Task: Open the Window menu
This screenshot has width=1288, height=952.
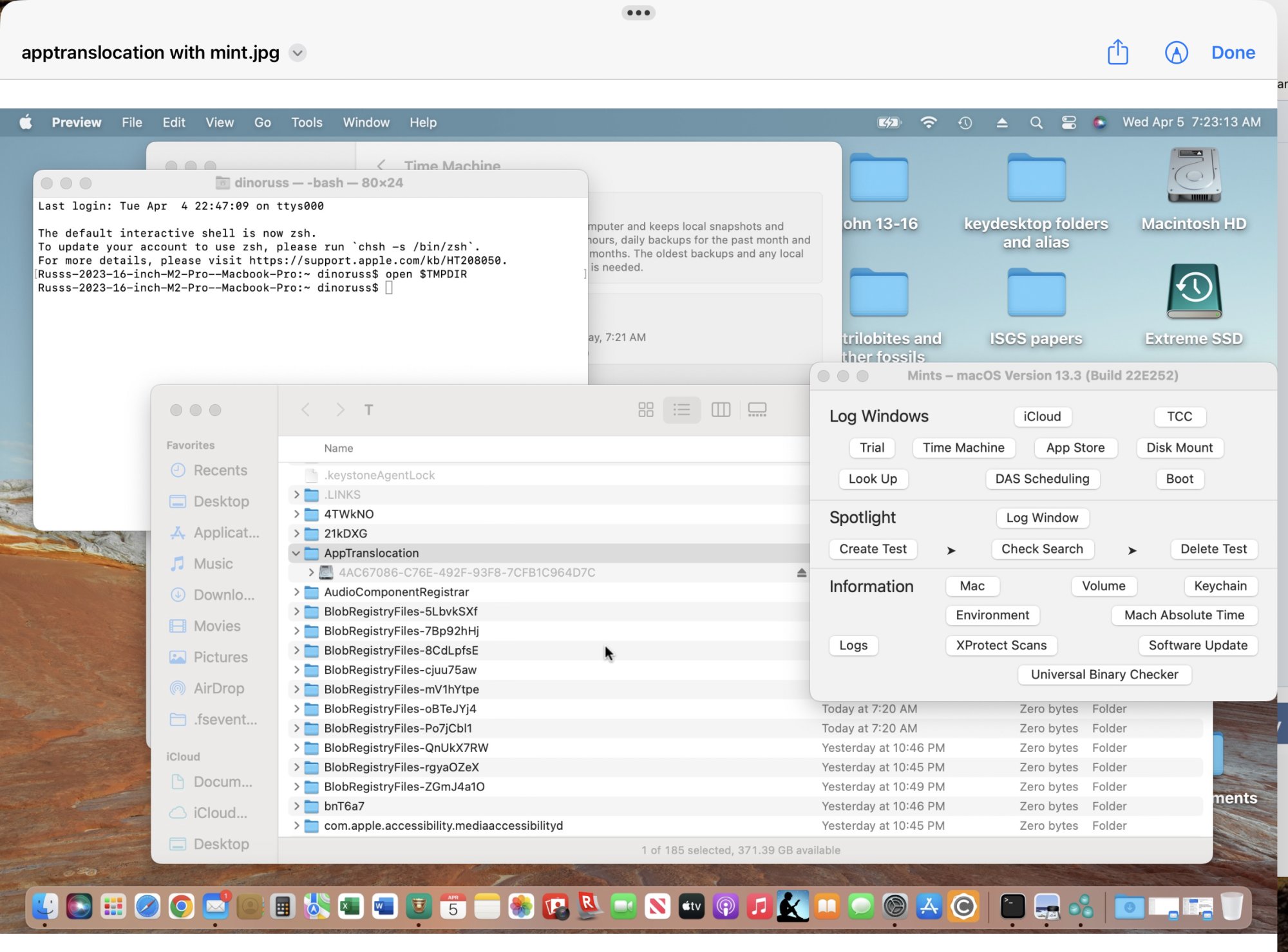Action: click(366, 122)
